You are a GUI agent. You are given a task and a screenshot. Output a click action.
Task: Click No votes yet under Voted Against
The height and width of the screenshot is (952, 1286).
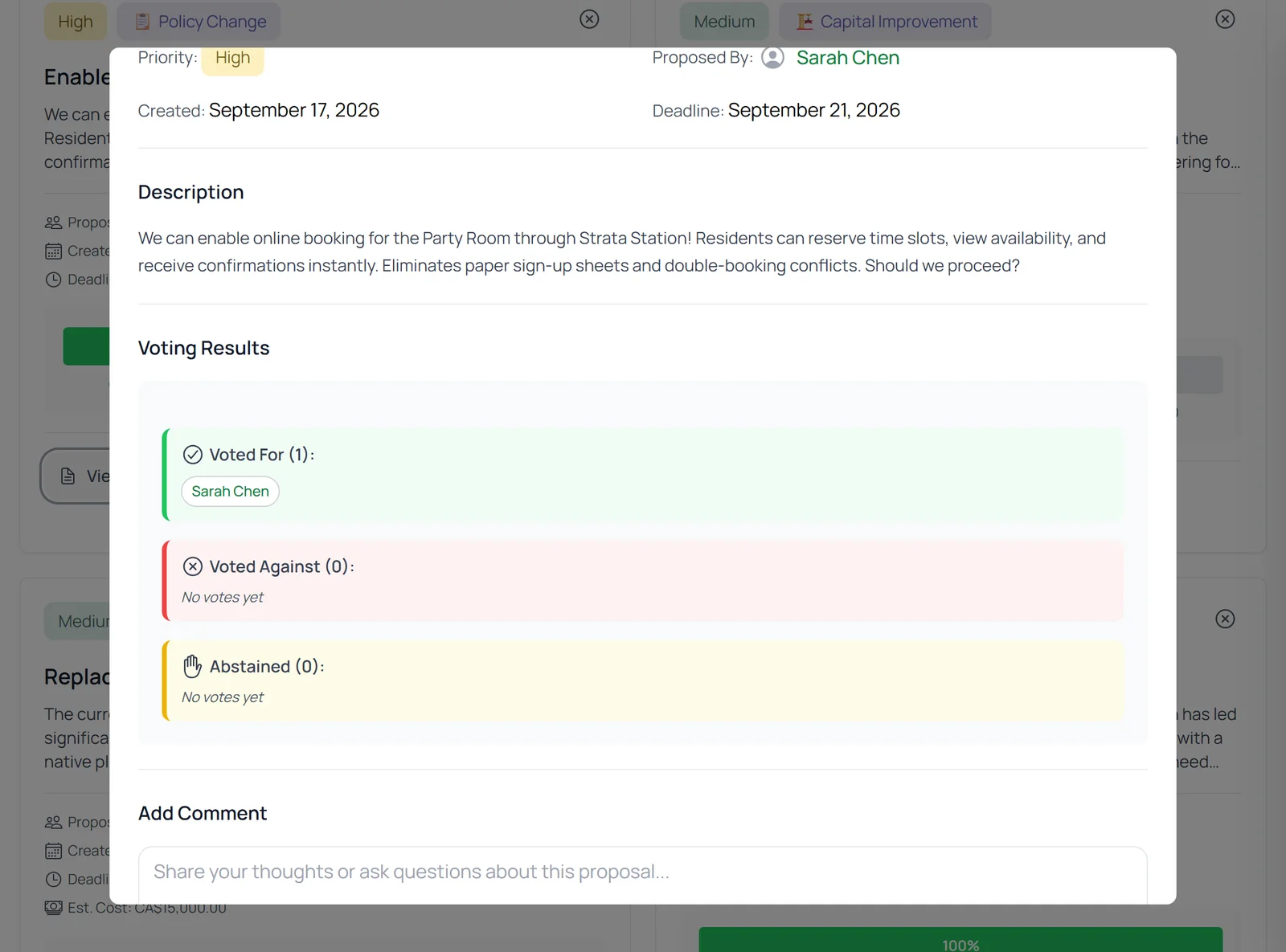click(x=223, y=597)
